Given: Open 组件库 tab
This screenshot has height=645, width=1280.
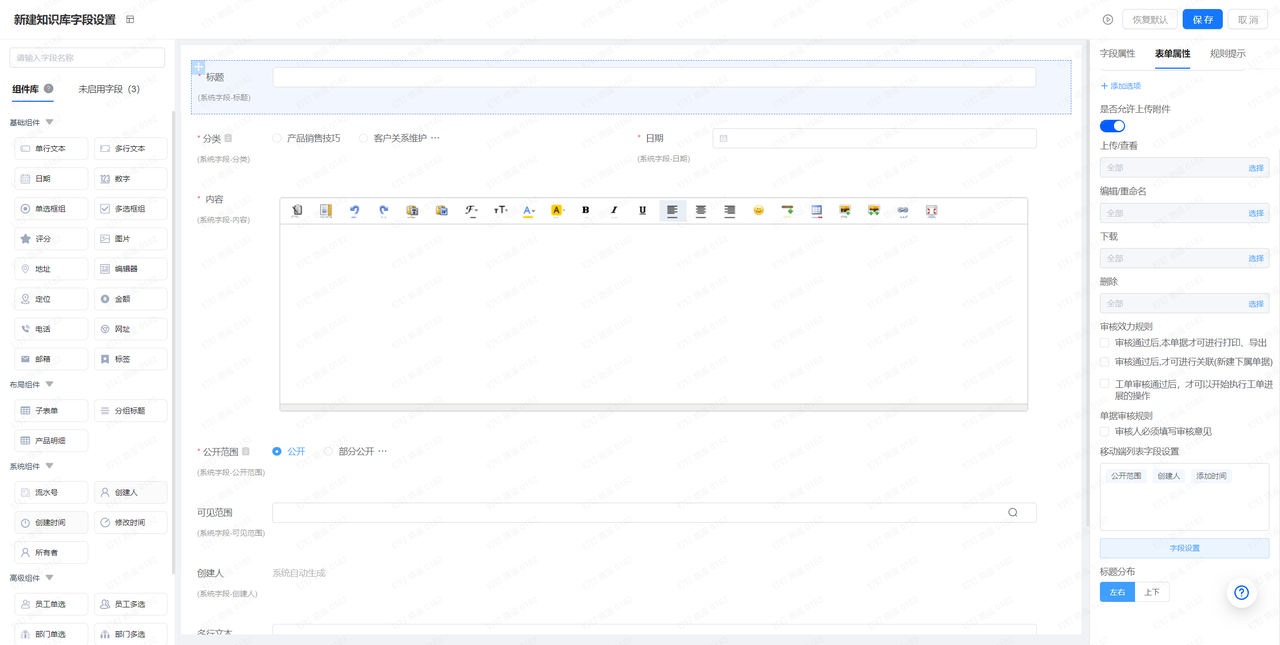Looking at the screenshot, I should click(25, 89).
